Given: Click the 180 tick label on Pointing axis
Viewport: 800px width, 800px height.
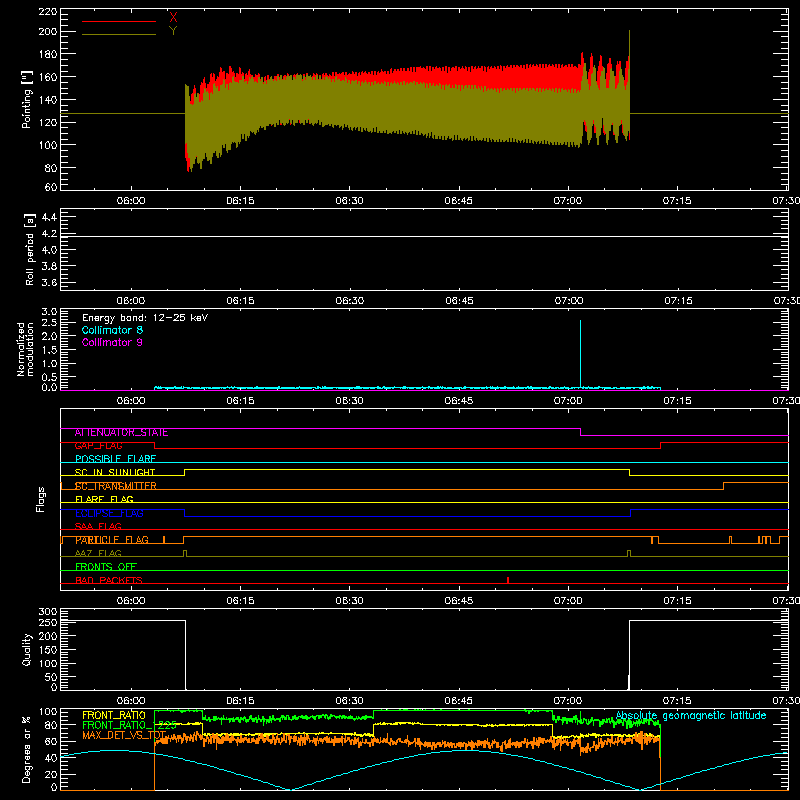Looking at the screenshot, I should (x=47, y=54).
